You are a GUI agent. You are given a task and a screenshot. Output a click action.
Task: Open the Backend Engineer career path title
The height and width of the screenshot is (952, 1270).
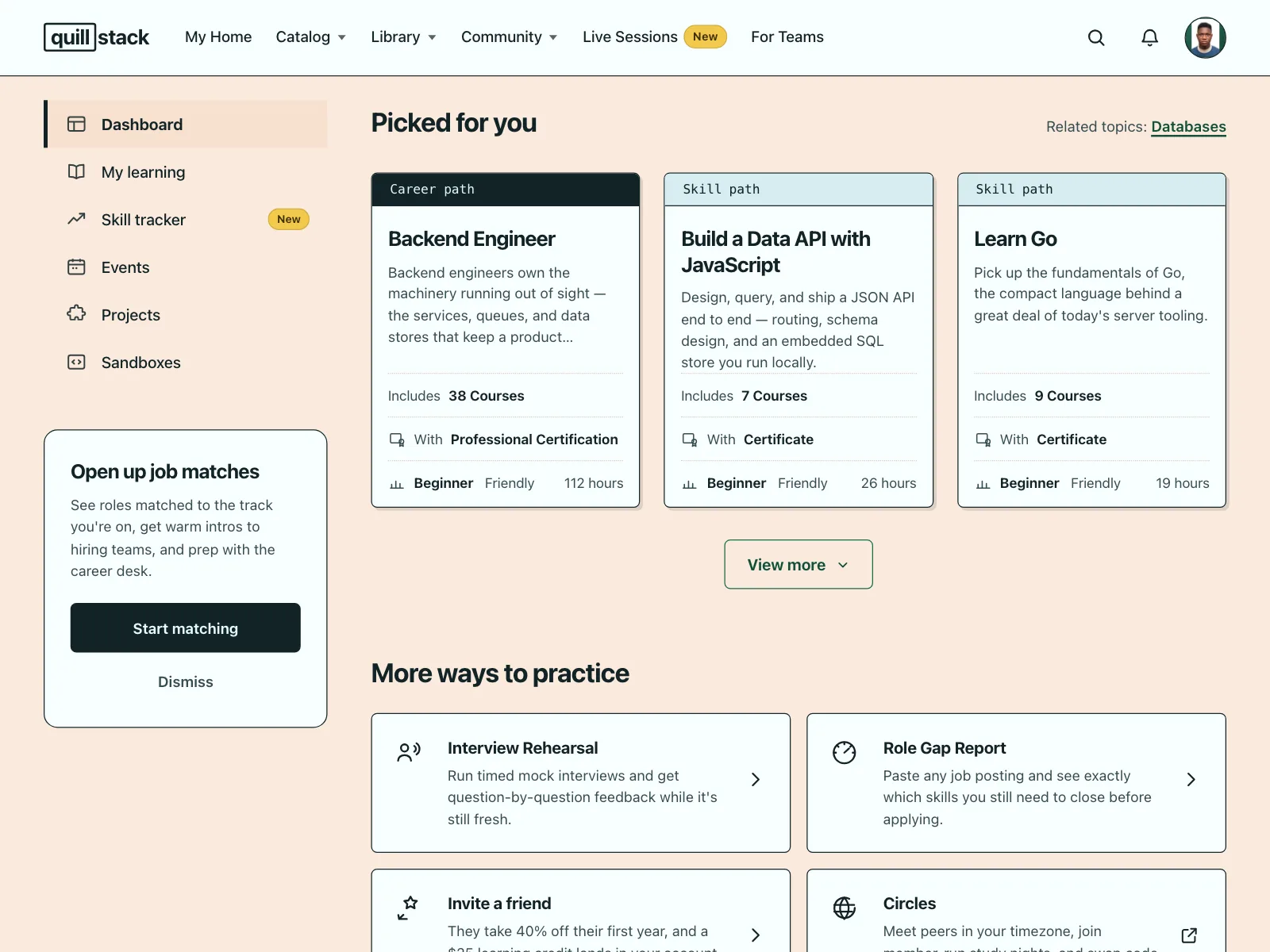coord(471,239)
